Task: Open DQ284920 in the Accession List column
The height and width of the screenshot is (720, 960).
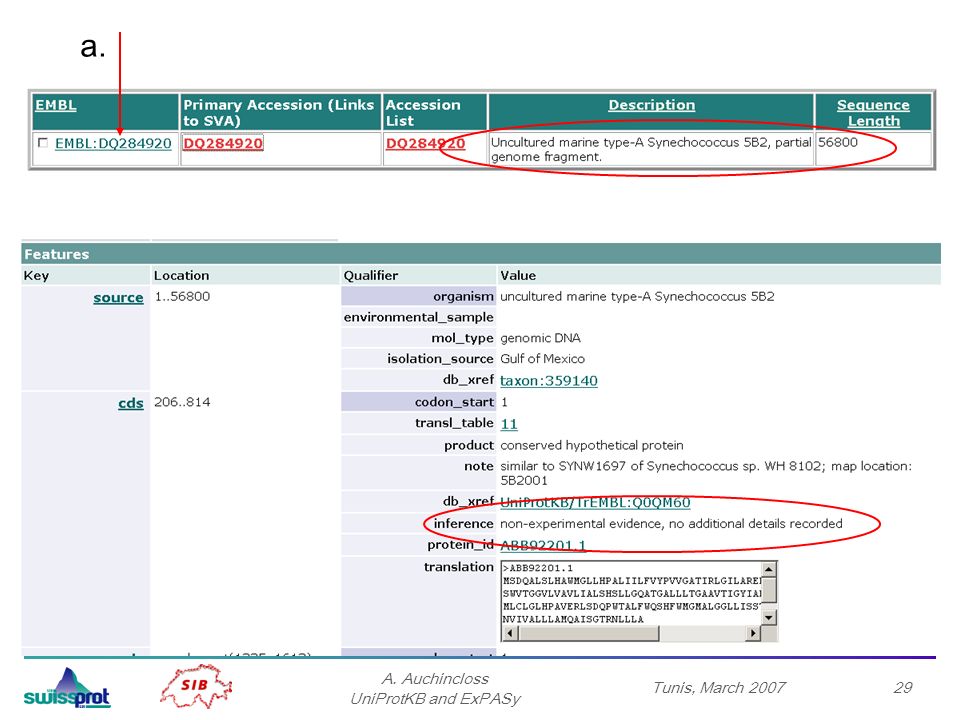Action: [426, 143]
